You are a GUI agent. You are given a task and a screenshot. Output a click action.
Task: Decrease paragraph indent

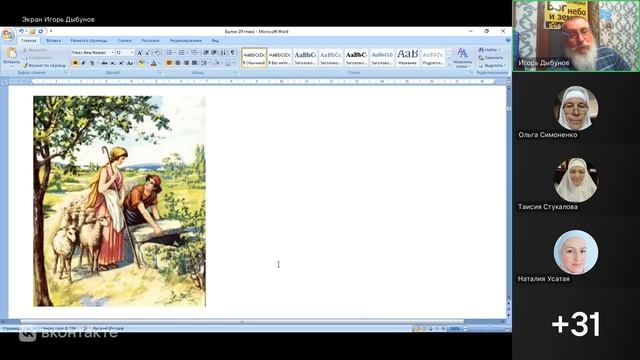pos(206,53)
